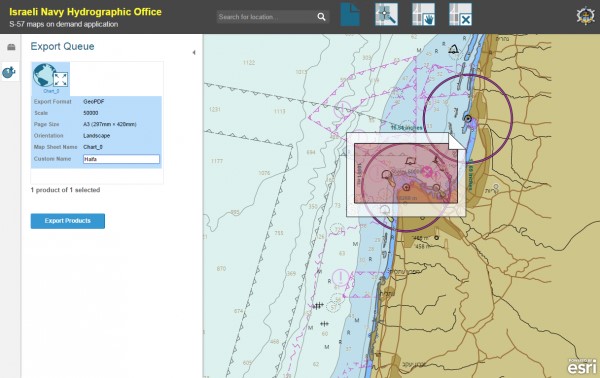The width and height of the screenshot is (600, 378).
Task: Click the A3 page size value
Action: [110, 124]
